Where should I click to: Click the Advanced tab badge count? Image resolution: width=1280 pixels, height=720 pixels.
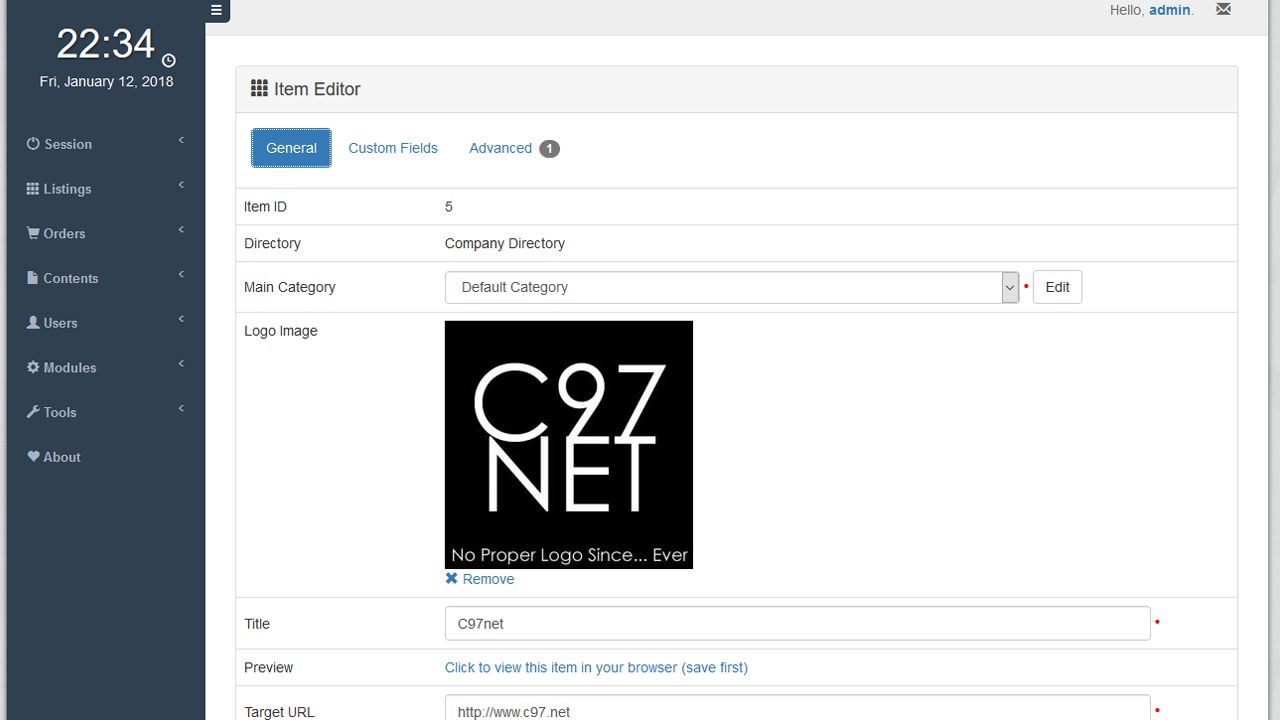(x=549, y=149)
